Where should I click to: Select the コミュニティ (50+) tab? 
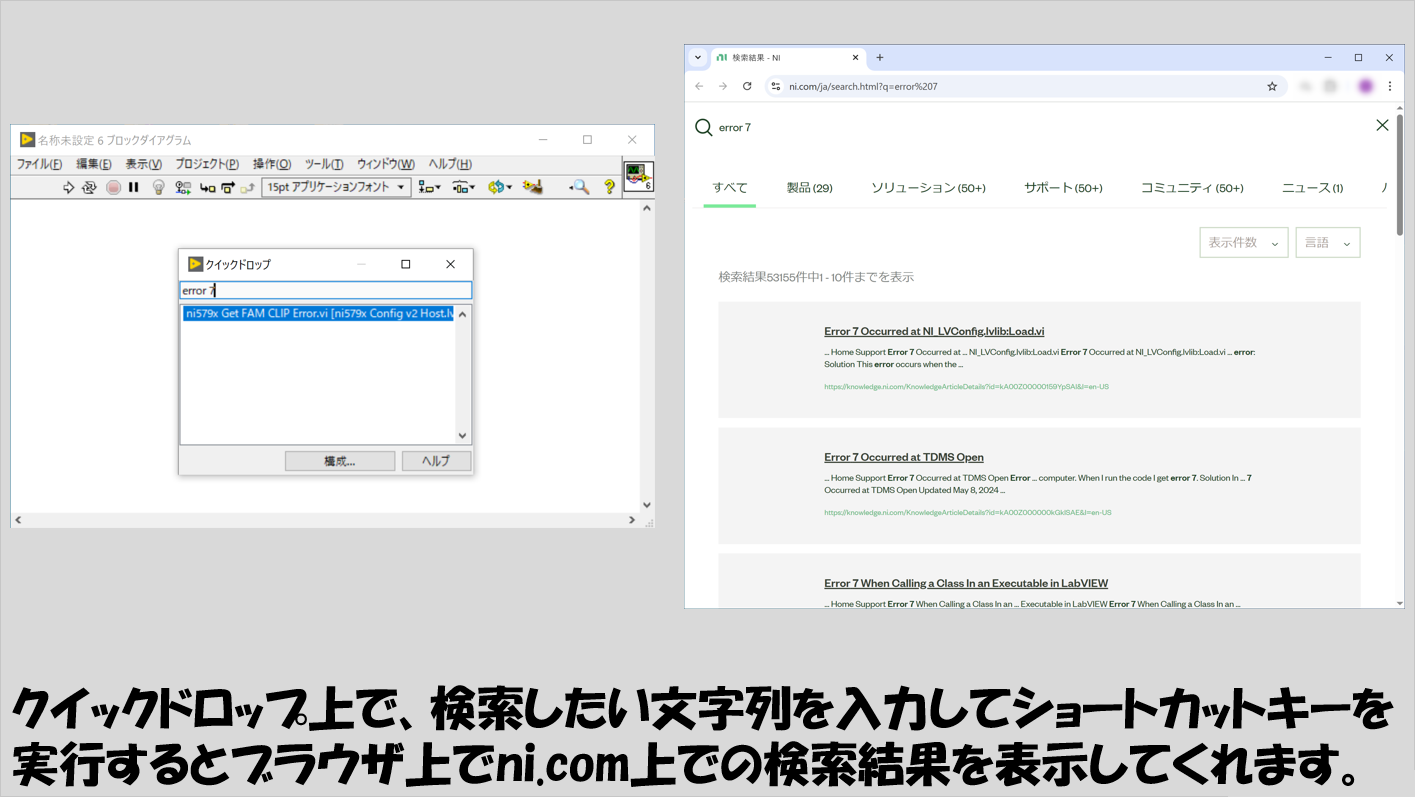[x=1192, y=188]
